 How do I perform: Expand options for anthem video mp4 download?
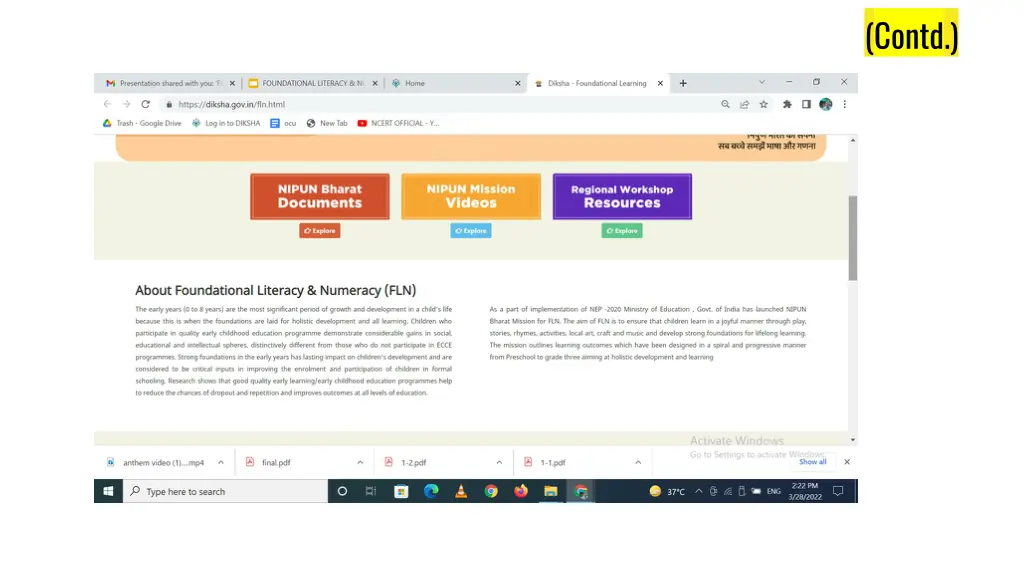tap(221, 462)
